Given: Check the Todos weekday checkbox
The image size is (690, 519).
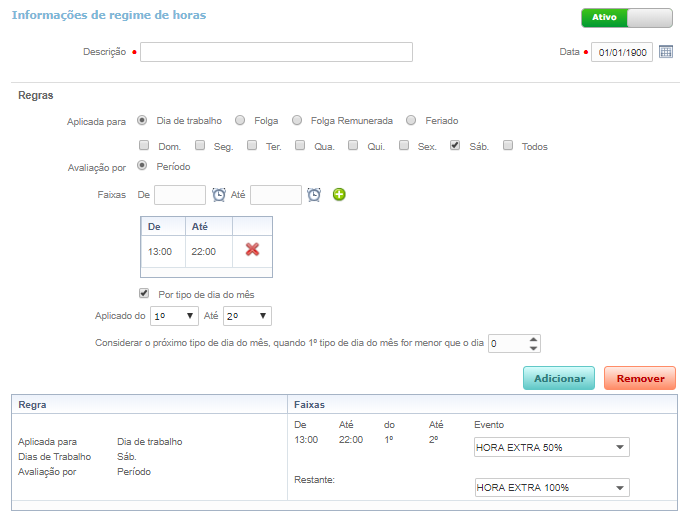Looking at the screenshot, I should 508,146.
